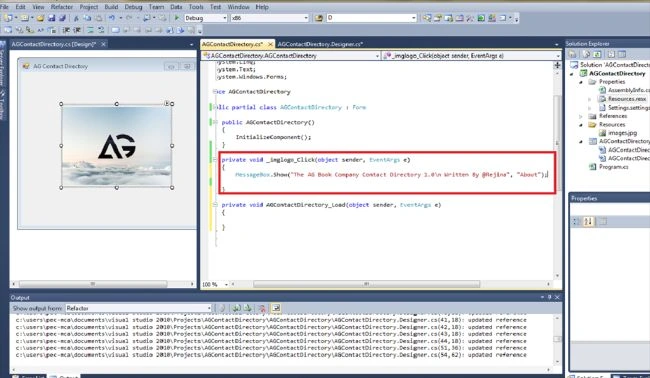
Task: Select Program.cs in Solution Explorer
Action: click(x=613, y=167)
